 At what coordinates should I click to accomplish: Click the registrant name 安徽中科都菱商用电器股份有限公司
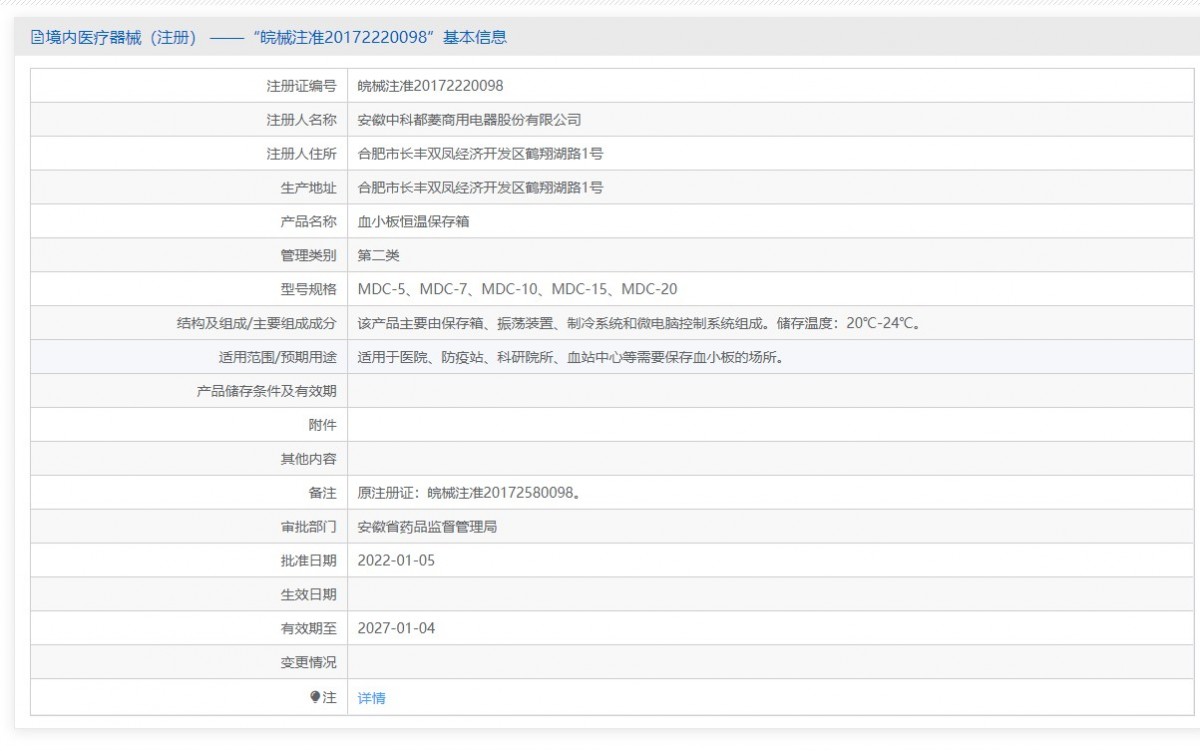pyautogui.click(x=469, y=120)
